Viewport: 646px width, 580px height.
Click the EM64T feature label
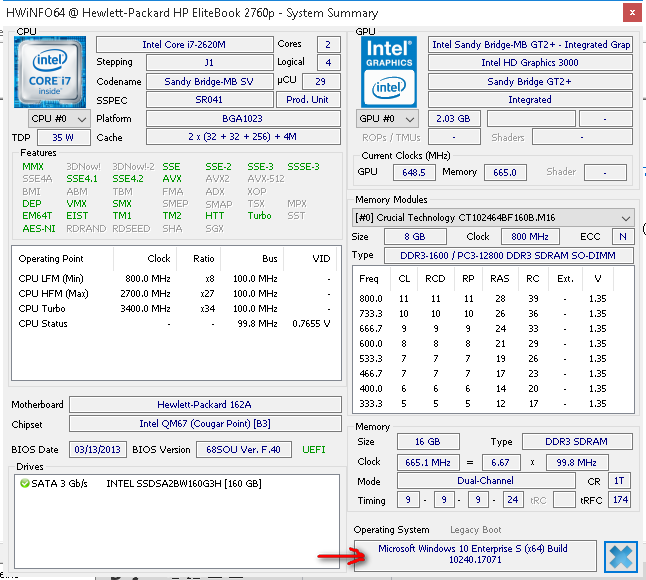click(37, 216)
